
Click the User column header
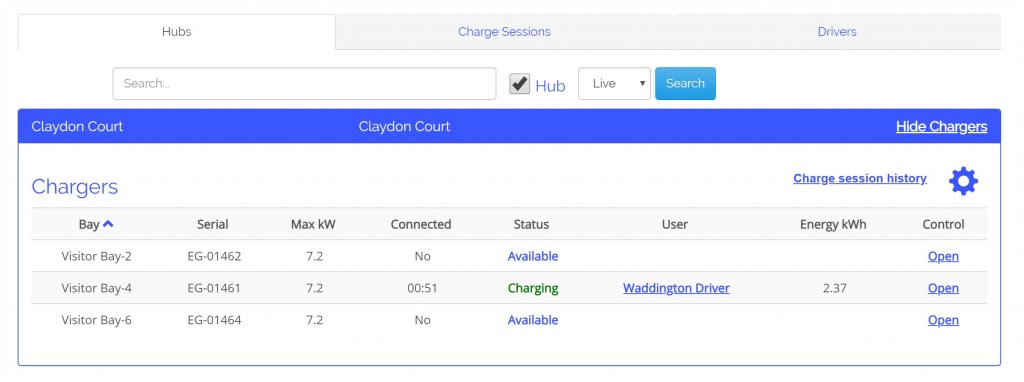(675, 224)
